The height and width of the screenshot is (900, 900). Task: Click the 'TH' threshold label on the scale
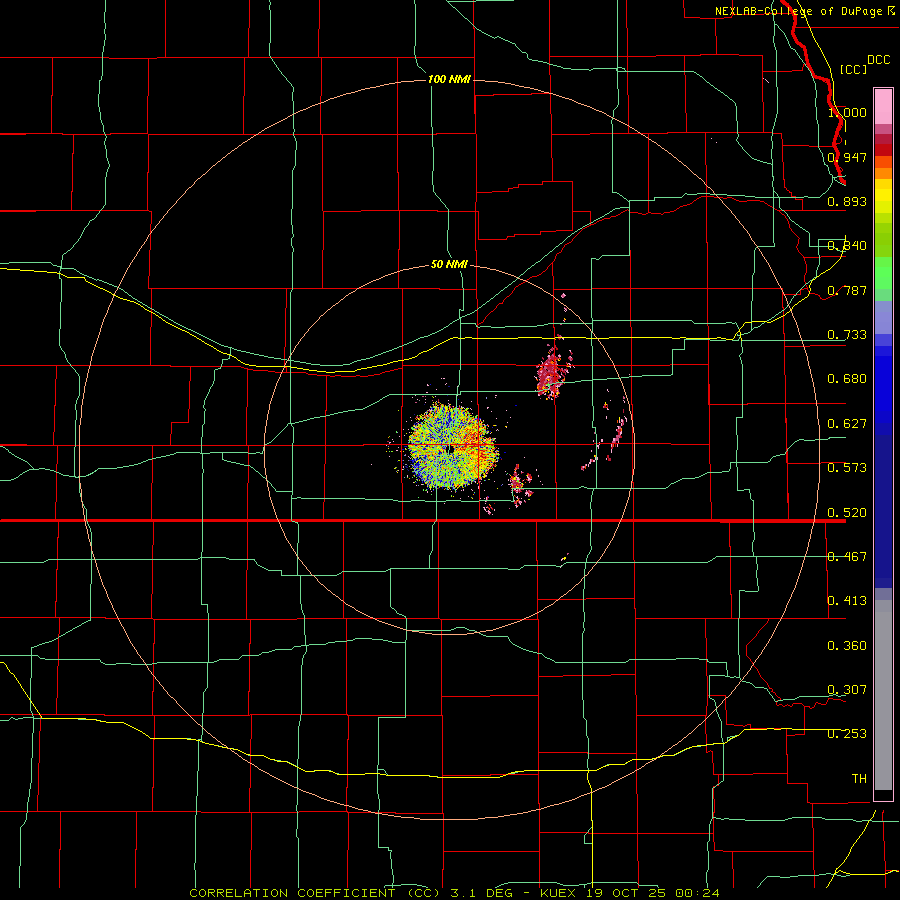(x=859, y=779)
